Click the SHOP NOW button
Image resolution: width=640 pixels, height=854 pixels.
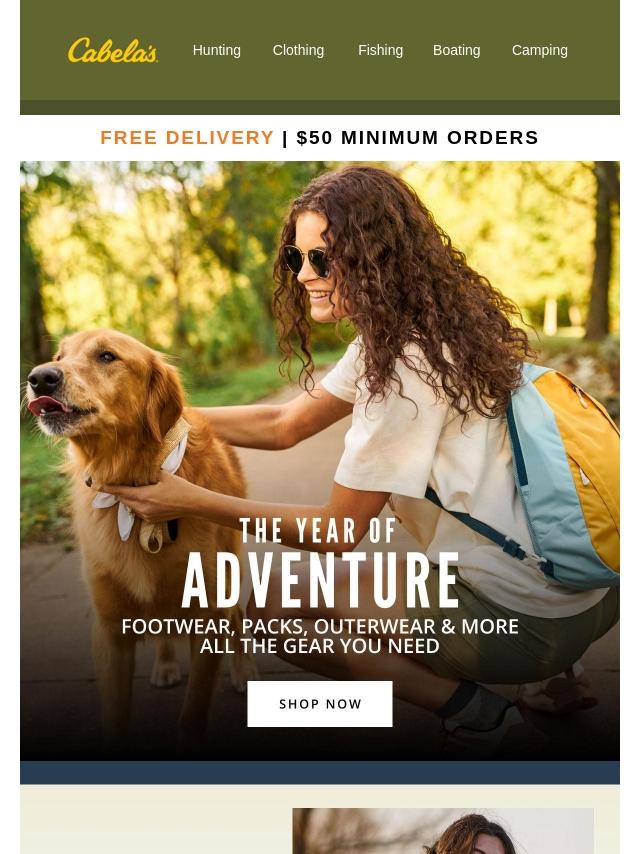pos(320,704)
